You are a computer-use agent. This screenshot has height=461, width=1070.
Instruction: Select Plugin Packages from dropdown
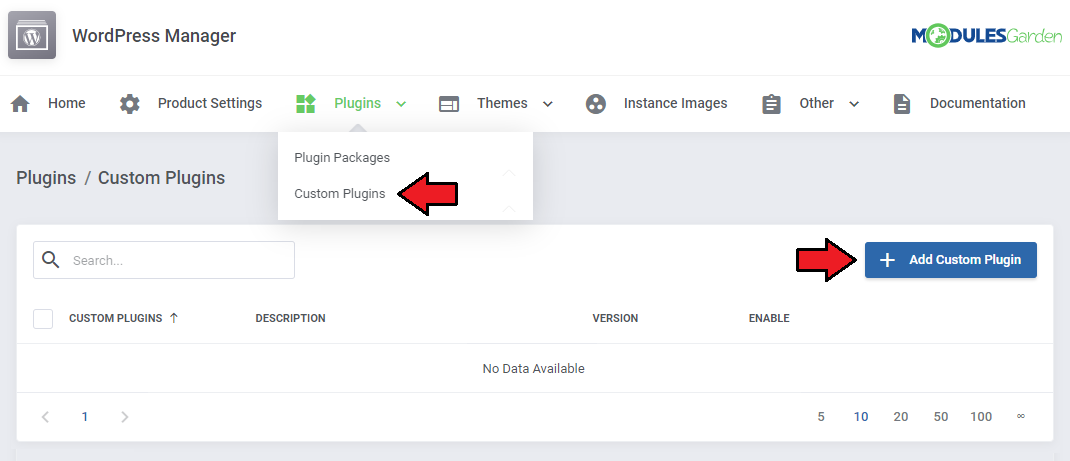(x=342, y=158)
